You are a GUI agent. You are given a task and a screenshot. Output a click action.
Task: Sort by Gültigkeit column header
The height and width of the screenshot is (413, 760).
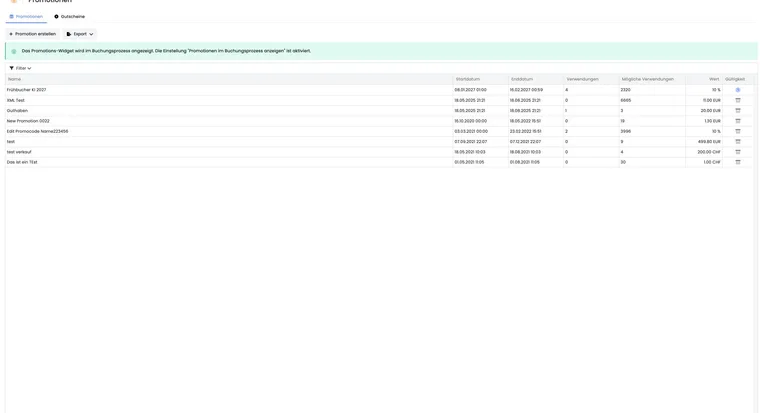tap(735, 79)
